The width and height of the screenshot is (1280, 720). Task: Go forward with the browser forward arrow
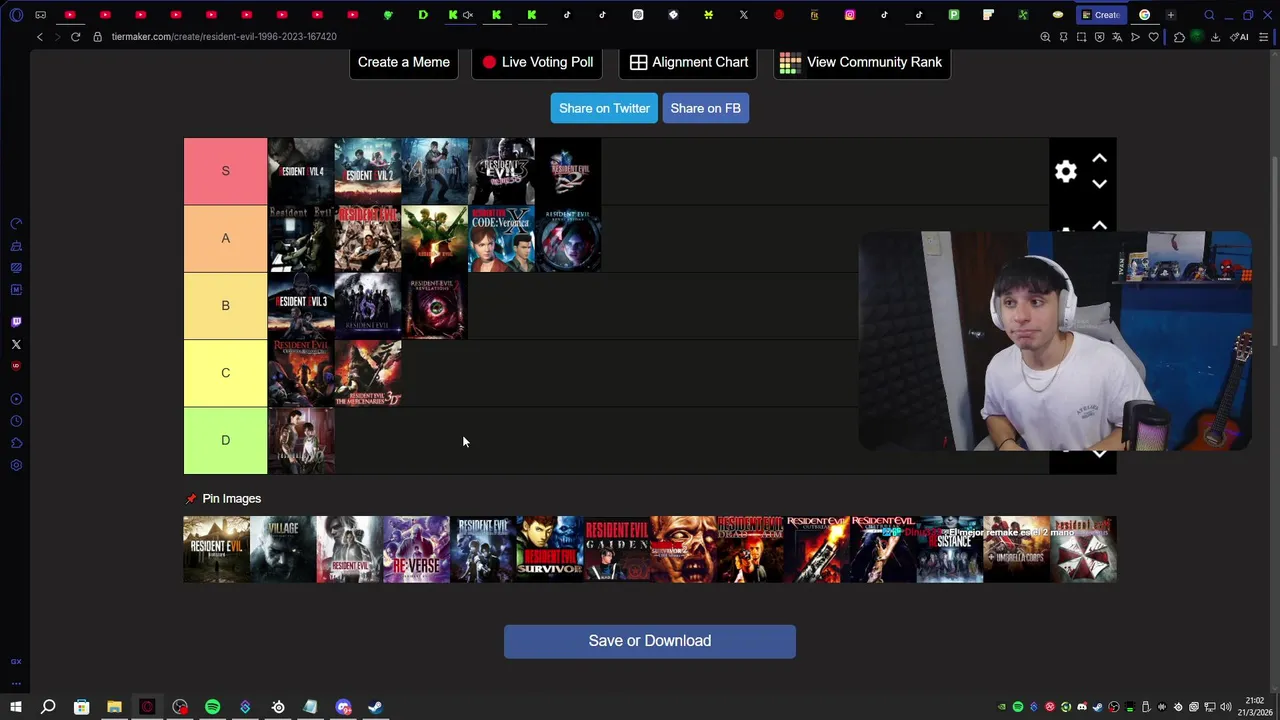(x=57, y=37)
